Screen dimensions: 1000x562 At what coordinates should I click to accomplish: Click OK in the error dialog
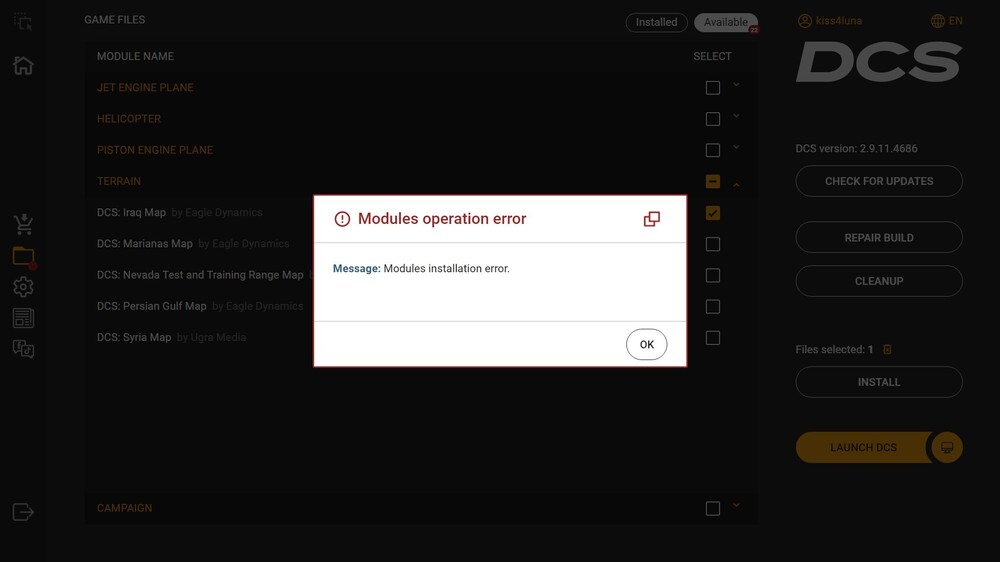646,344
